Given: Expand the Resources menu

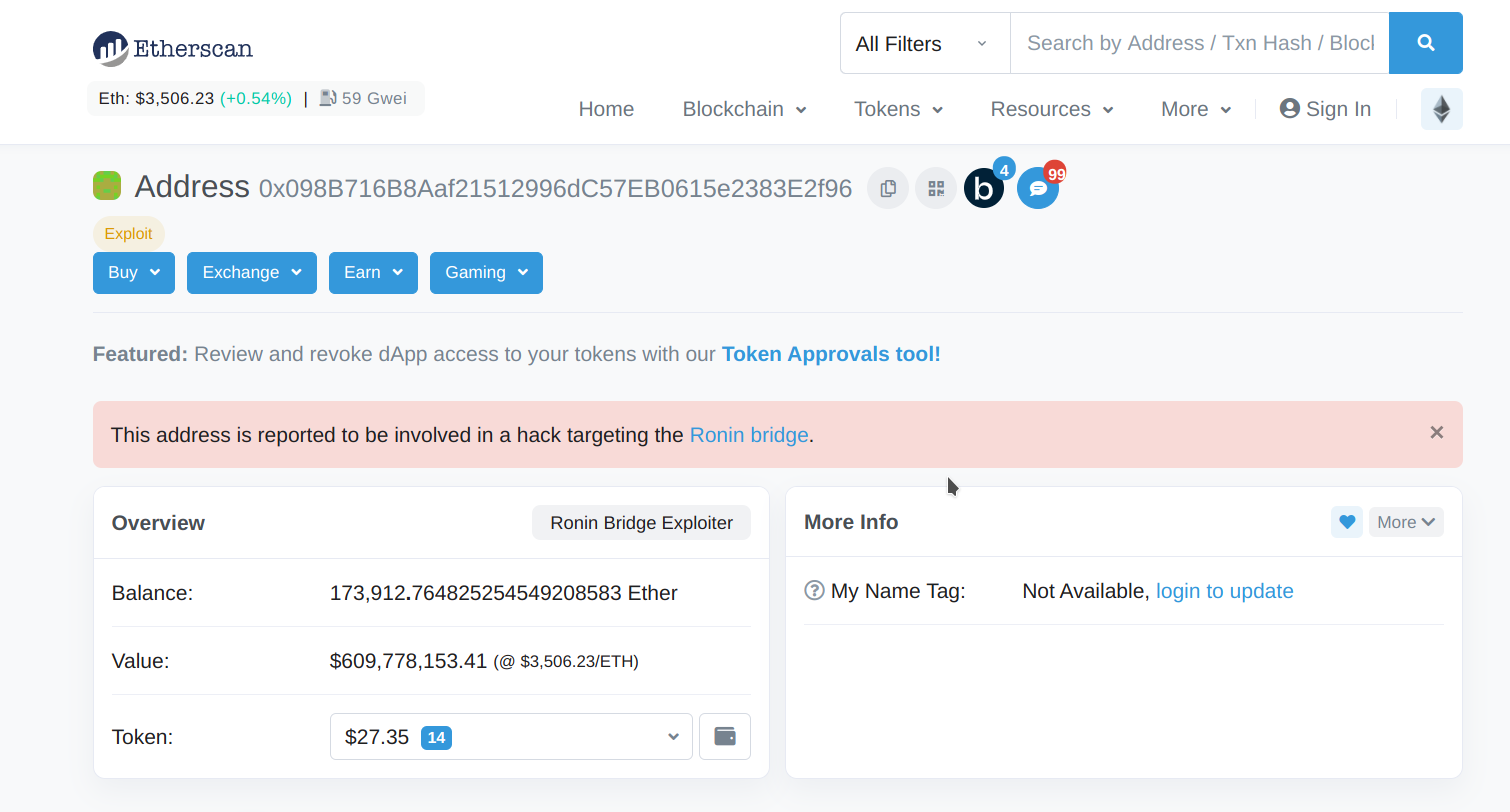Looking at the screenshot, I should click(1052, 109).
